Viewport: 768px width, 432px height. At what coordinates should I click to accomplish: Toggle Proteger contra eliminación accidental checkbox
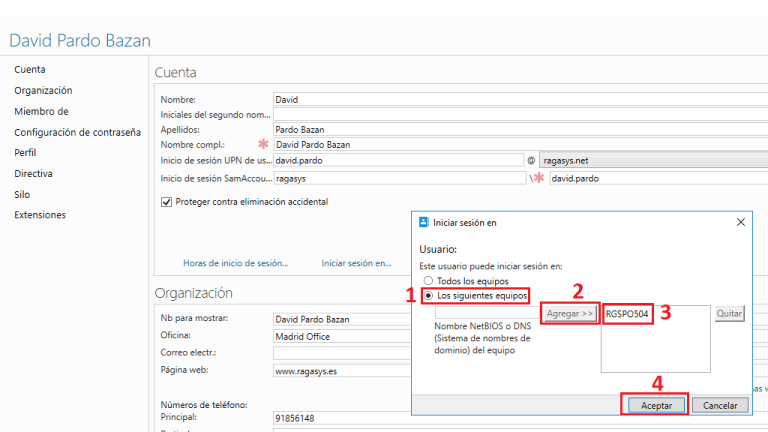pyautogui.click(x=166, y=201)
